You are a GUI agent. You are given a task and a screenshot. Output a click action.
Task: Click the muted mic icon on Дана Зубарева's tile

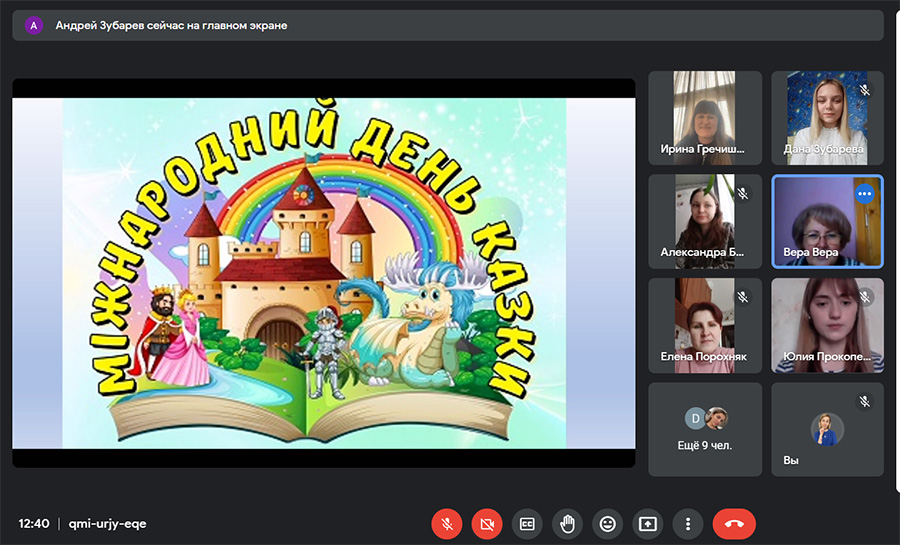point(865,90)
